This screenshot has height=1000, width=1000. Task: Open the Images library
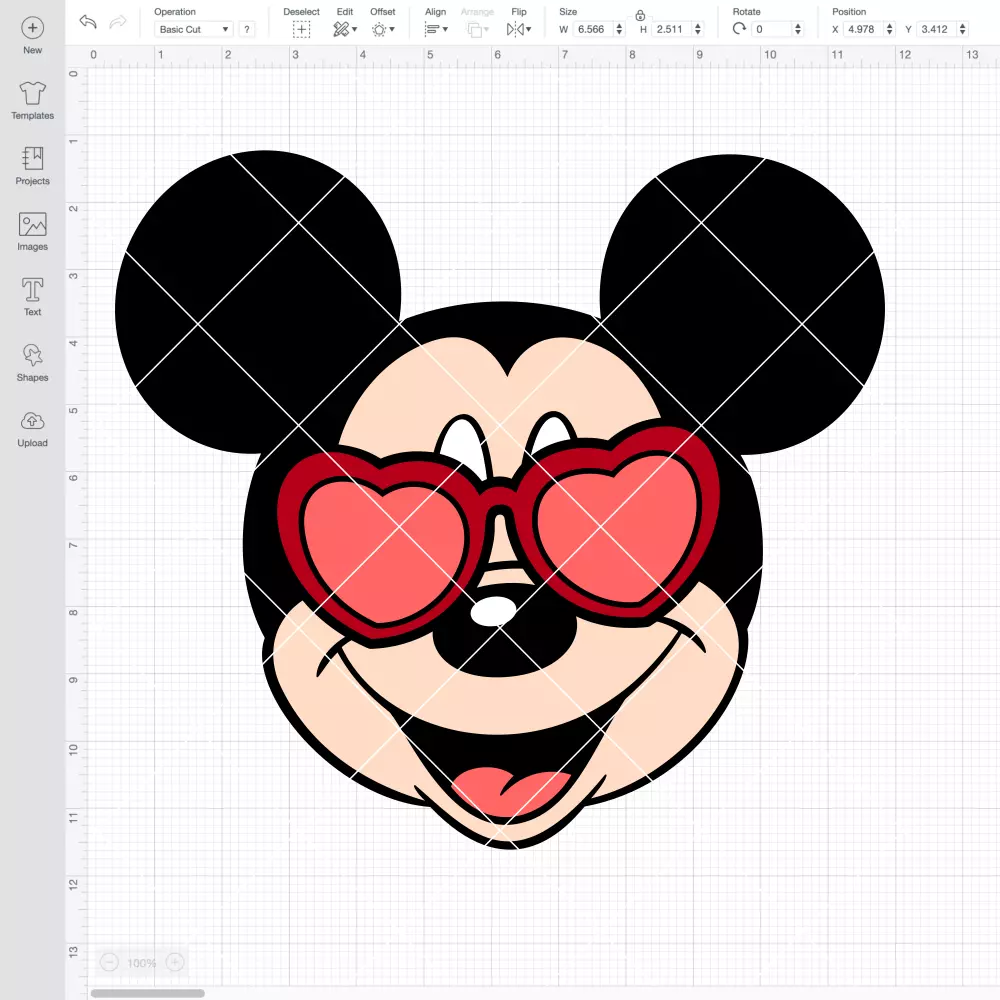click(33, 232)
